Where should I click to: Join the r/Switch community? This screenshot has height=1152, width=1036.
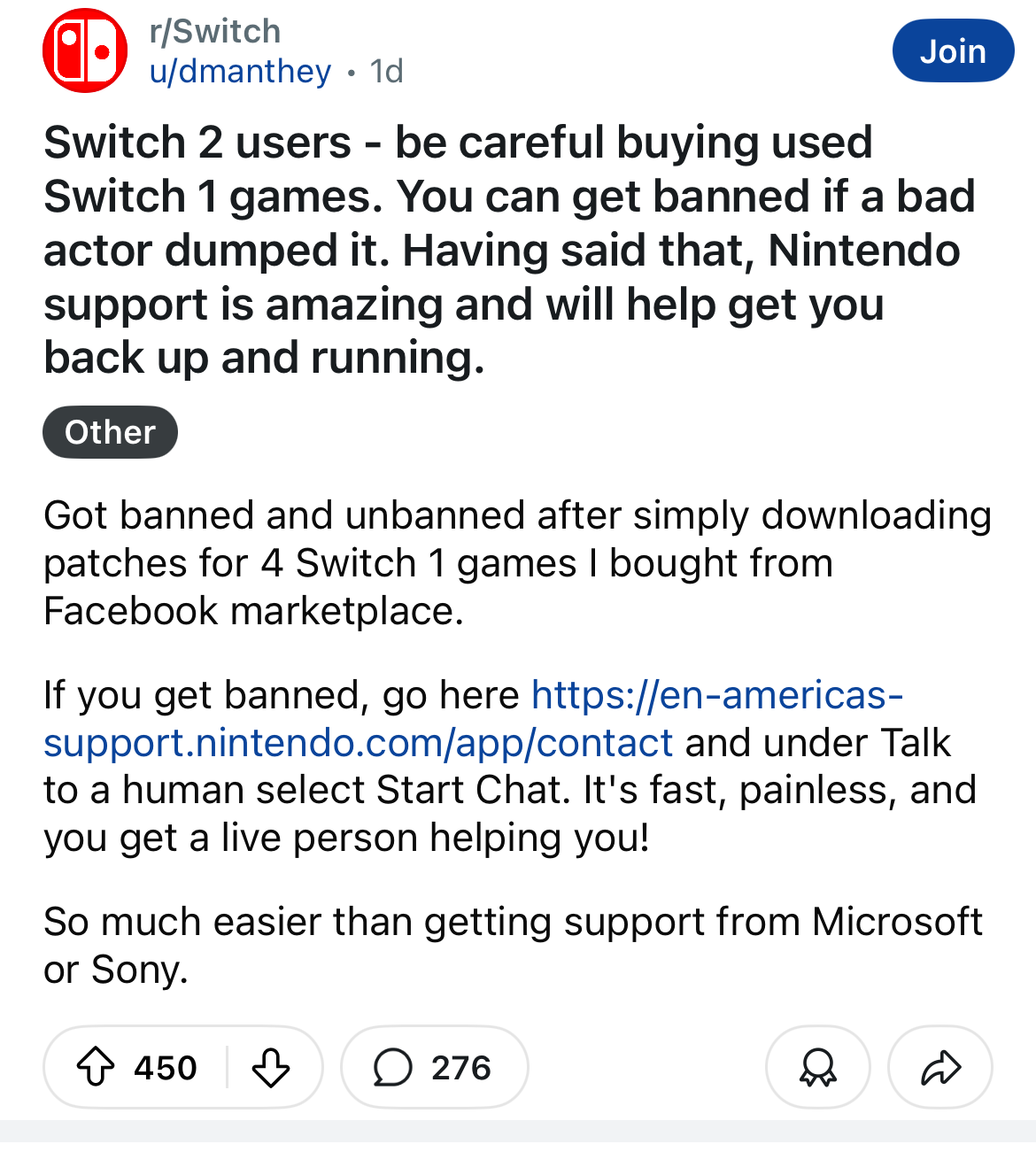(x=953, y=51)
